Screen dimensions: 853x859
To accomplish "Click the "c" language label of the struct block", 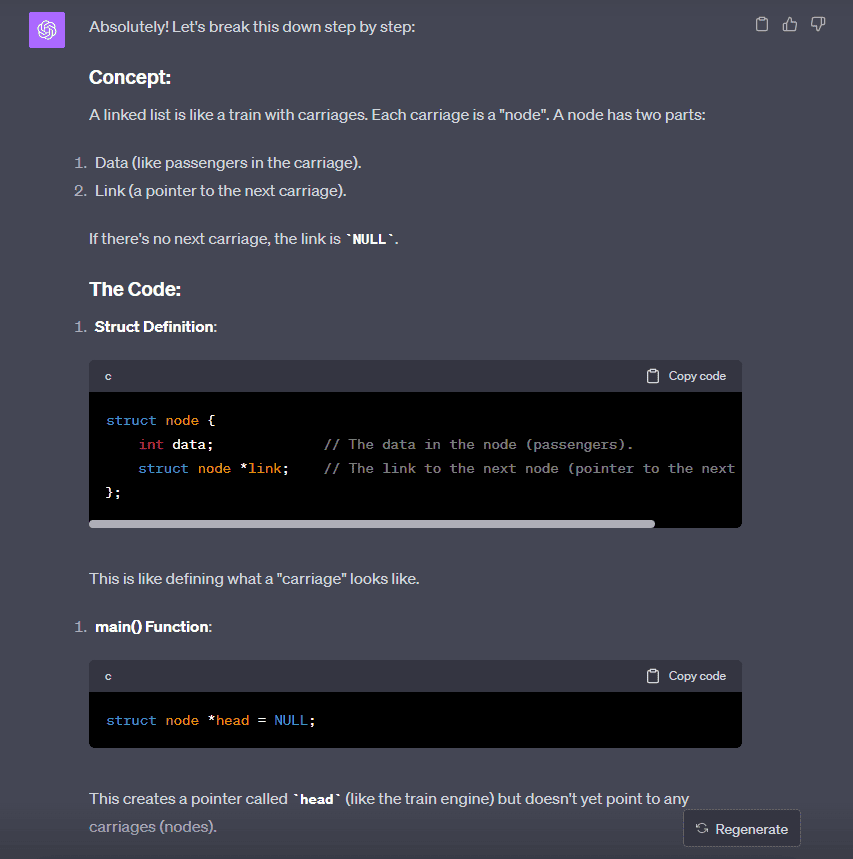I will point(108,376).
